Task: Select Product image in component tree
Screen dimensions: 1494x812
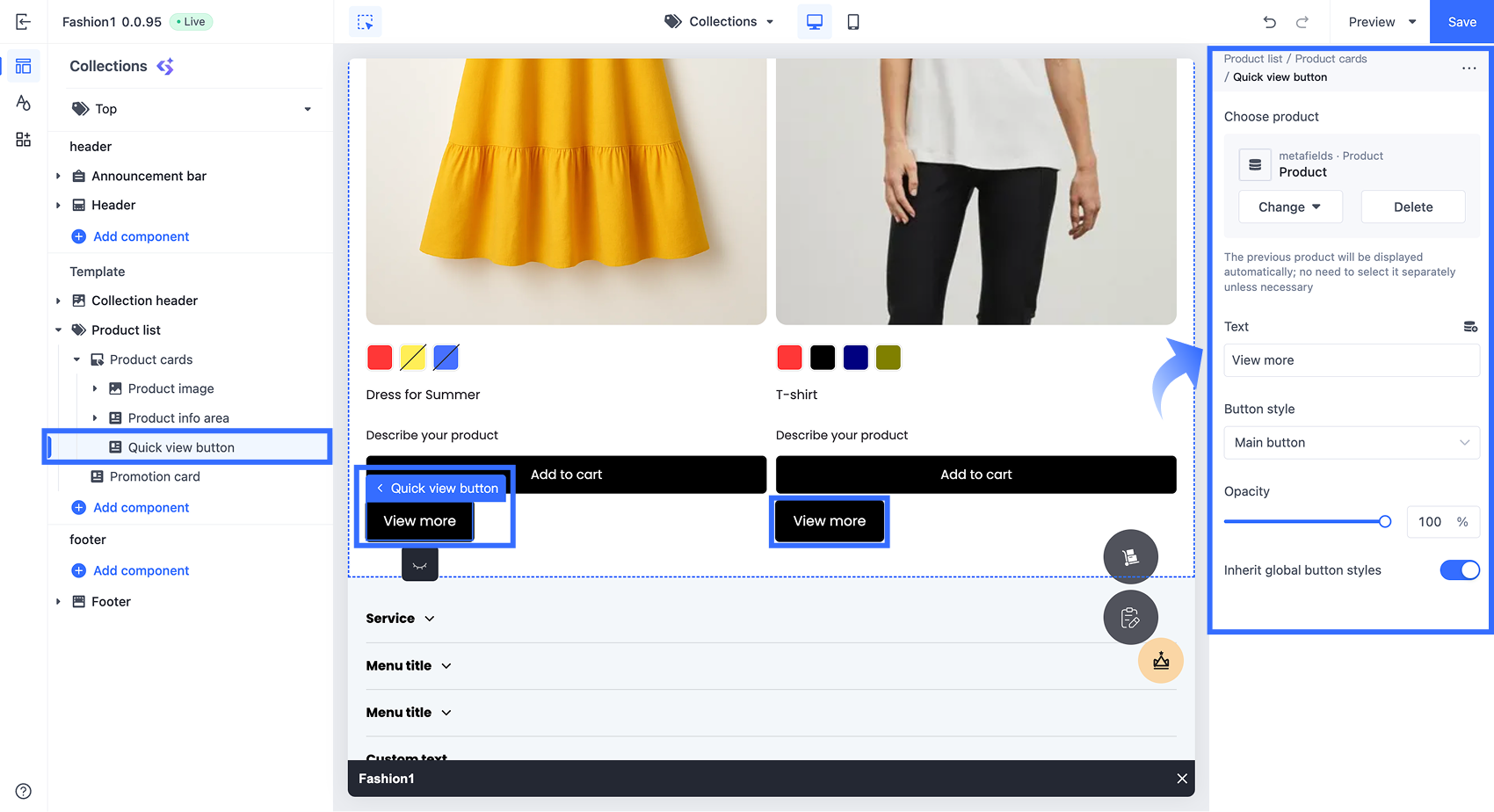Action: click(x=170, y=388)
